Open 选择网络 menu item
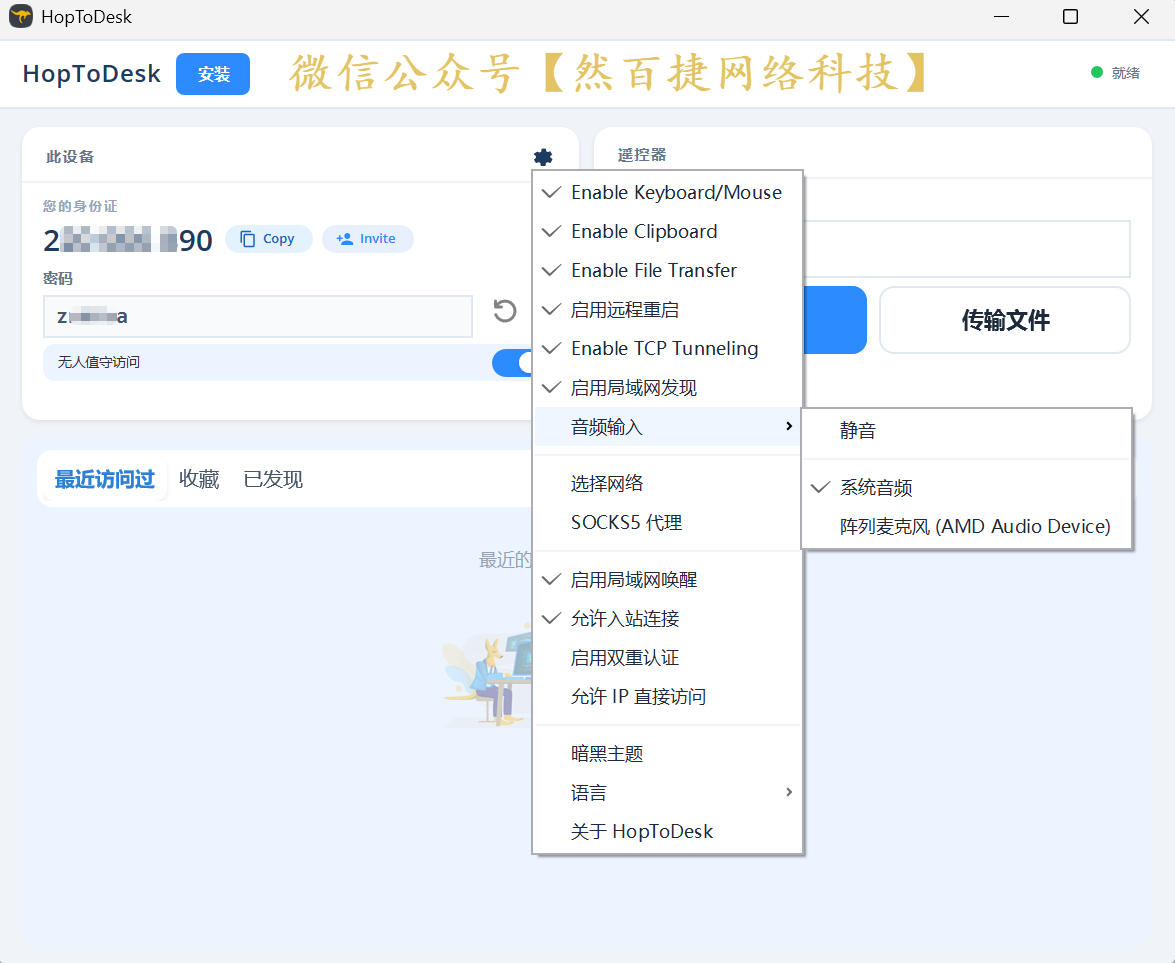The image size is (1175, 963). click(x=668, y=483)
